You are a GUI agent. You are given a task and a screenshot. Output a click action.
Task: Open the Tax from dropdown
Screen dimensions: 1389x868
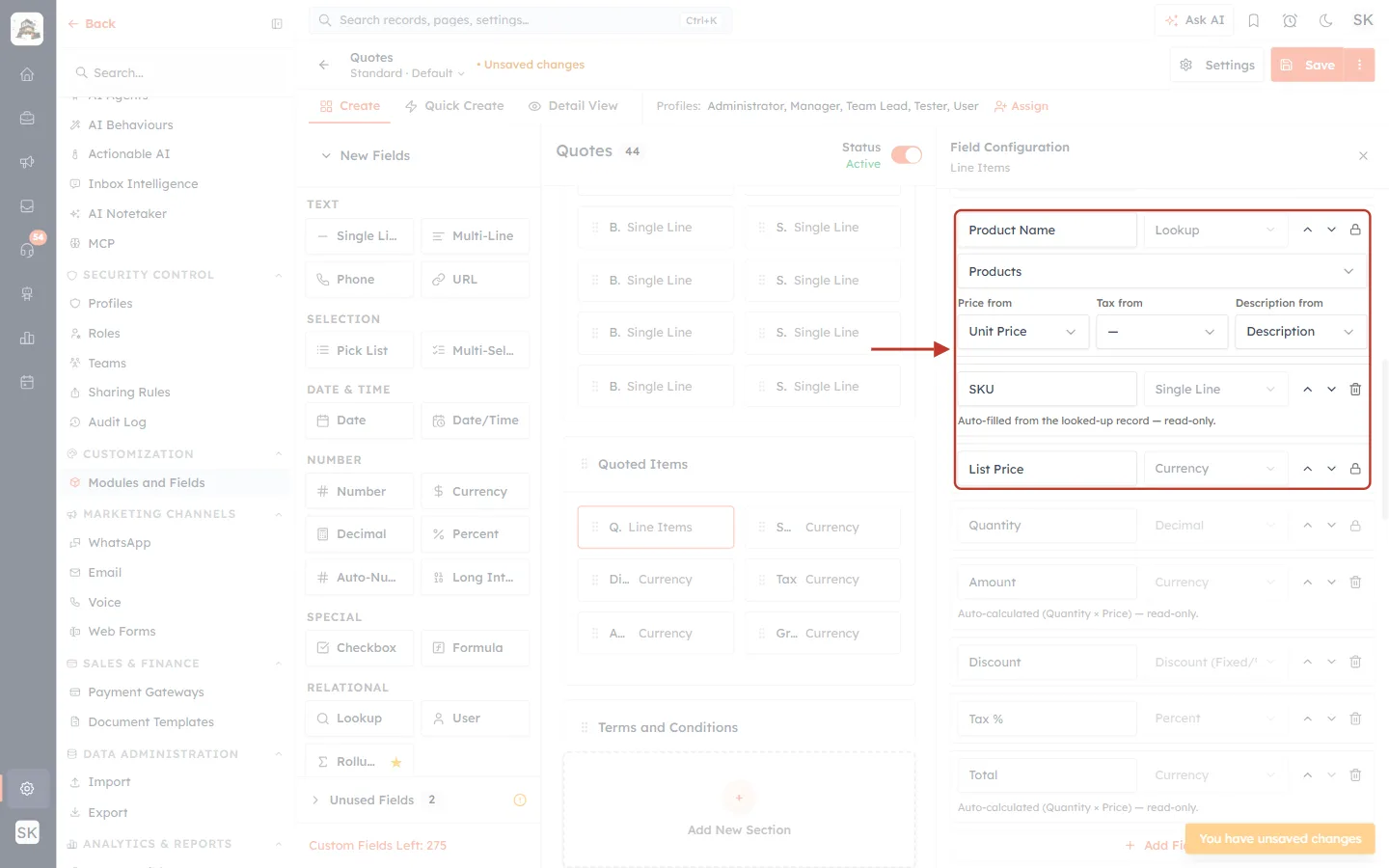1161,332
